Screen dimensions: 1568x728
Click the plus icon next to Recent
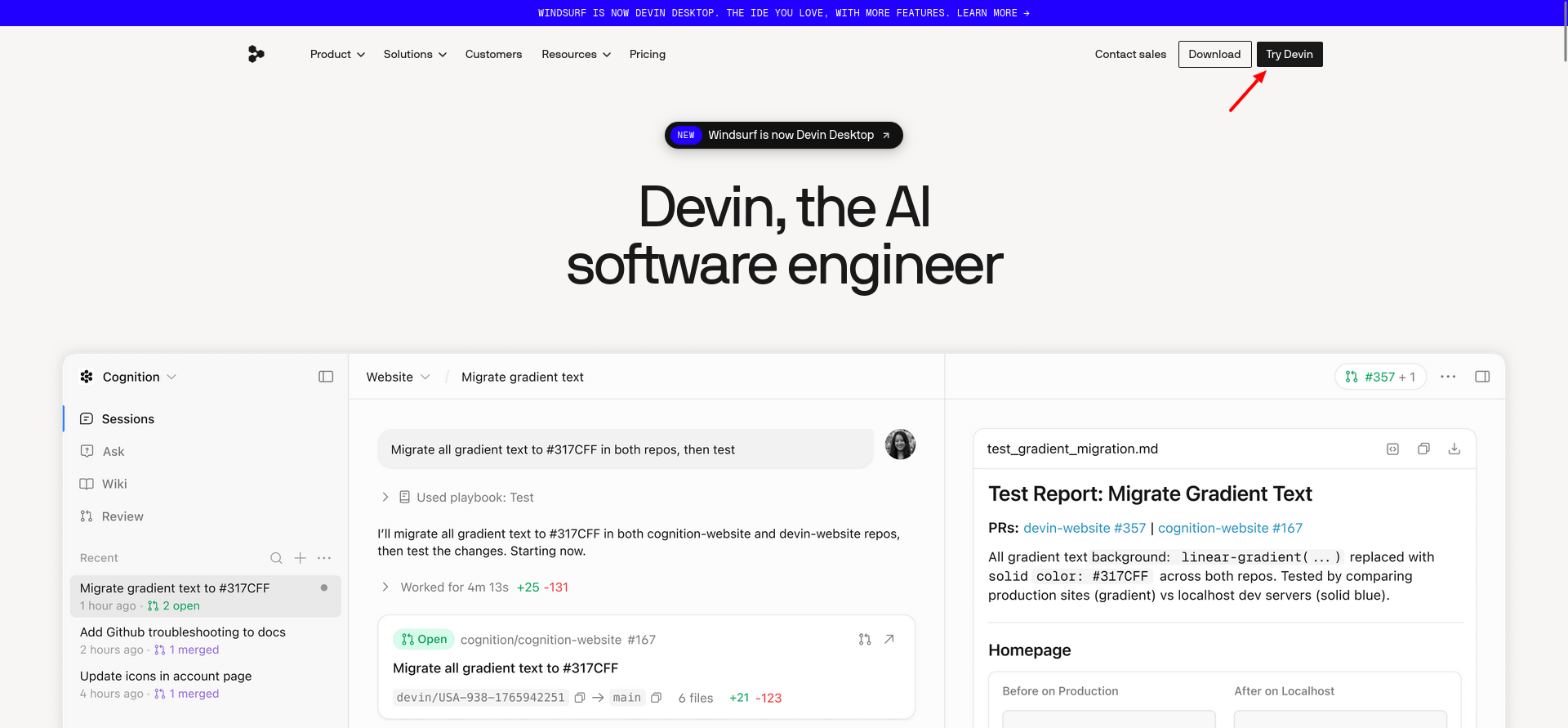301,558
